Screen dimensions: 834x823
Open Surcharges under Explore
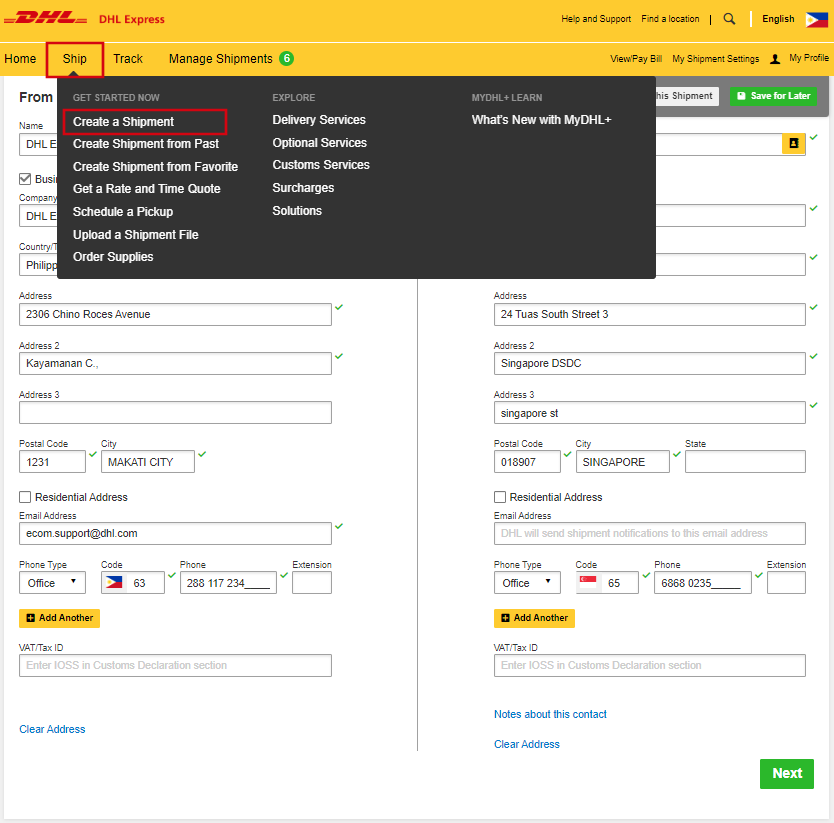[303, 188]
